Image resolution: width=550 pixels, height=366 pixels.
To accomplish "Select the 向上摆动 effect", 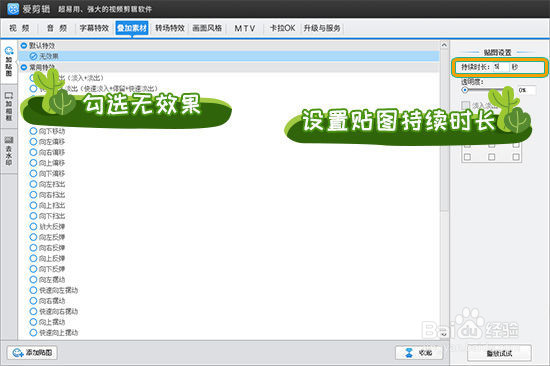I will [47, 322].
